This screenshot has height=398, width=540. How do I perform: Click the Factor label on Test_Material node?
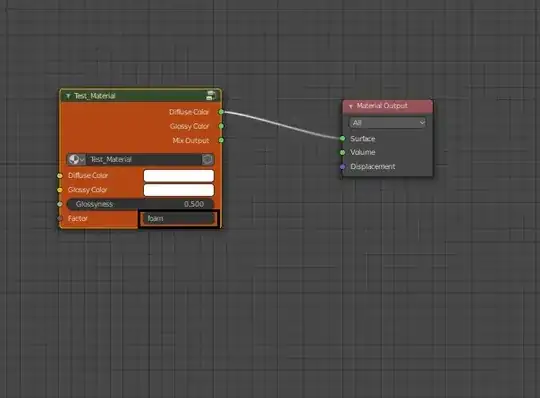point(78,218)
